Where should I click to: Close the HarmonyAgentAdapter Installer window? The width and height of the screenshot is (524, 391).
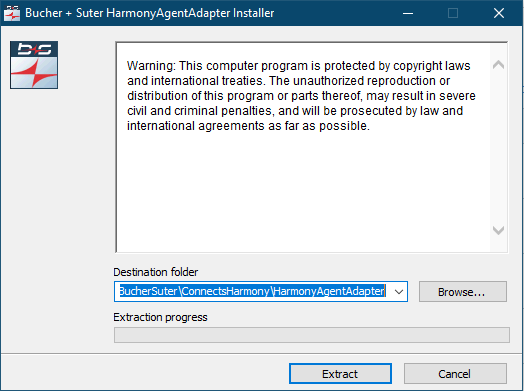coord(499,13)
